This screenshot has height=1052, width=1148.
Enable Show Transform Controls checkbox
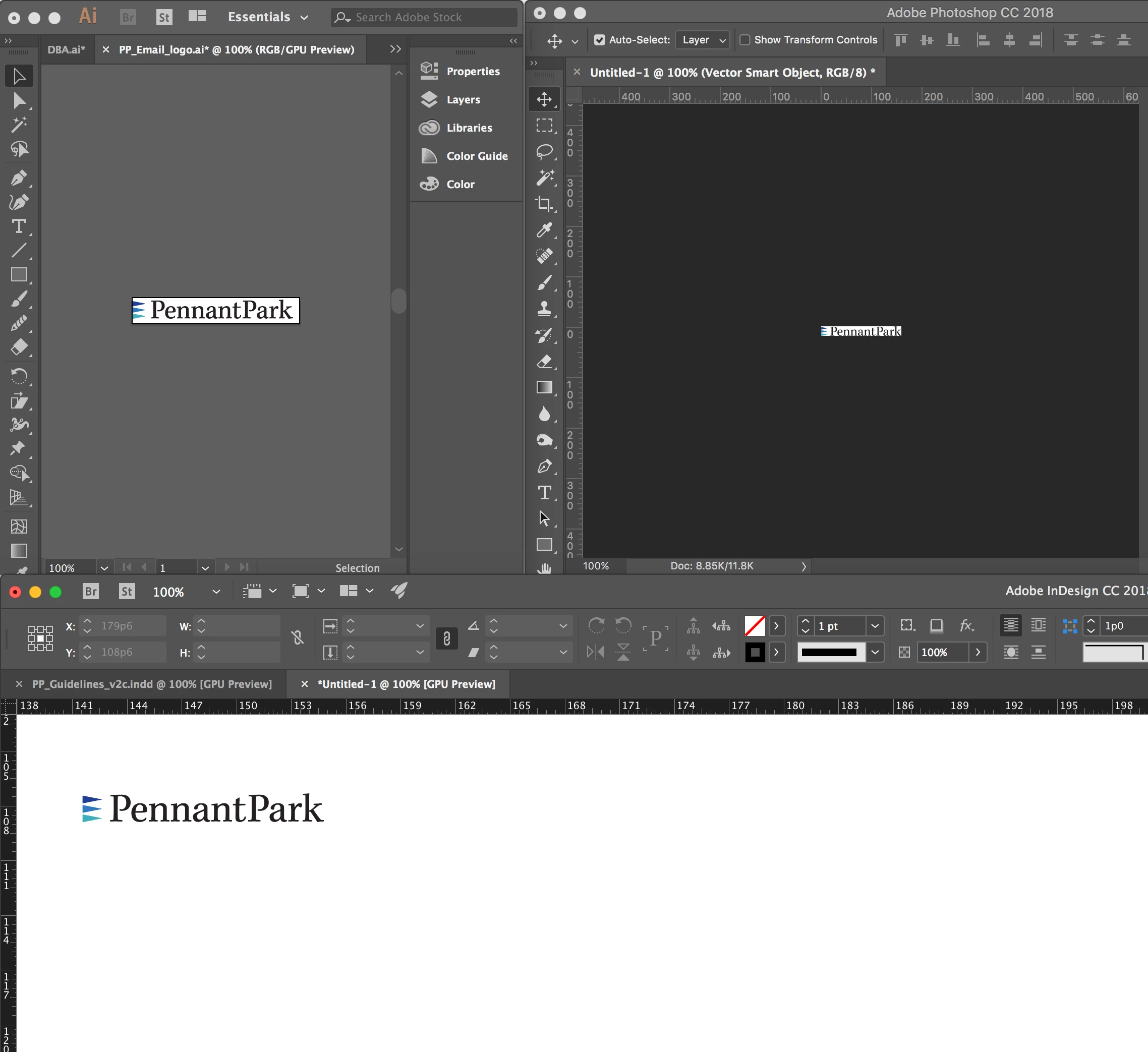pyautogui.click(x=744, y=40)
